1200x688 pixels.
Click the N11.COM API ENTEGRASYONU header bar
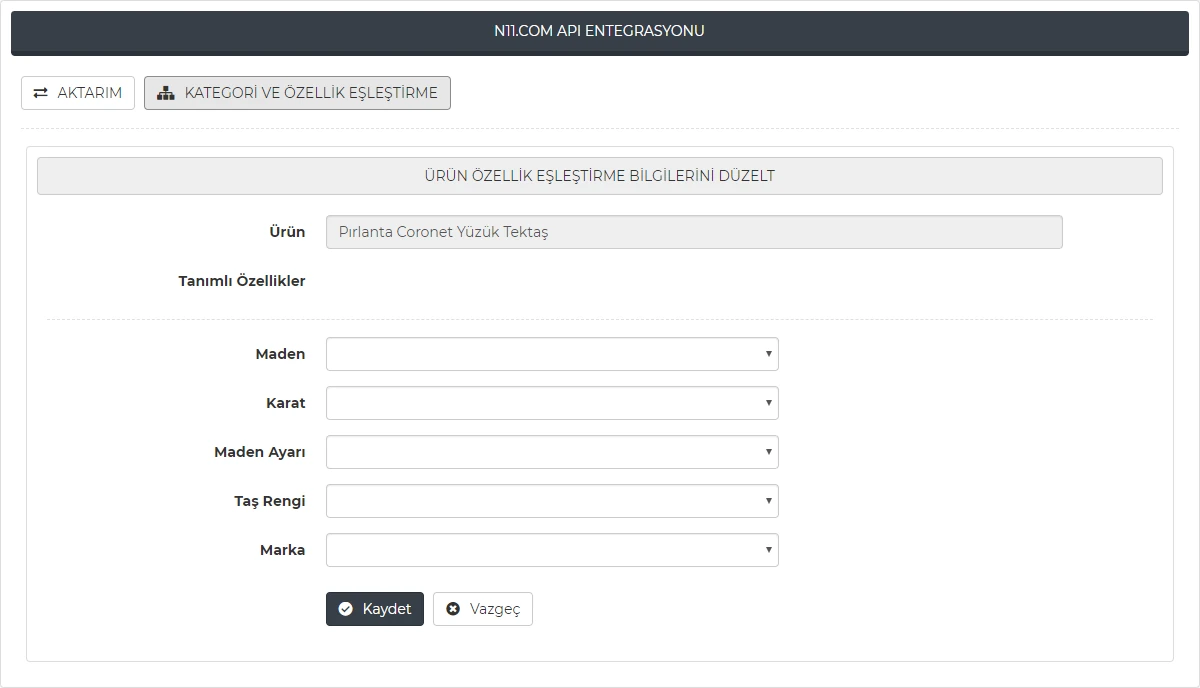pos(599,31)
